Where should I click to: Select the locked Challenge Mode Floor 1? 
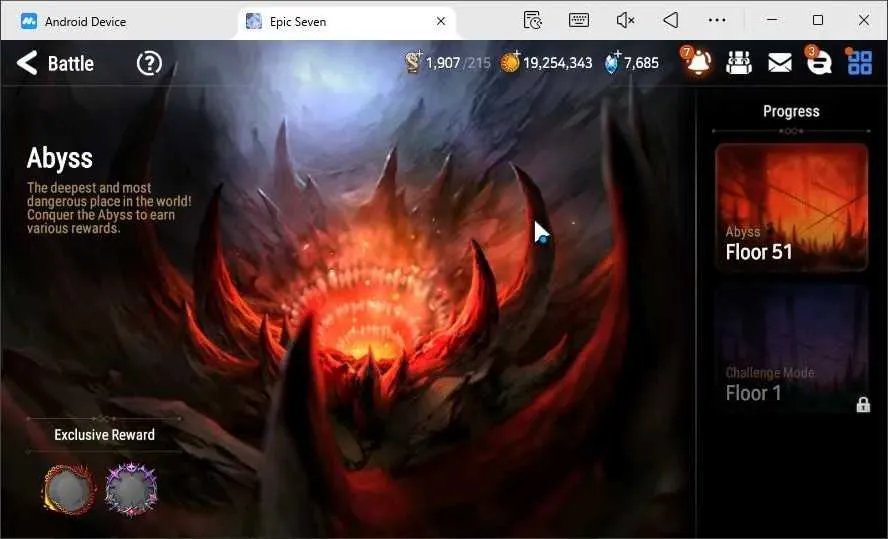point(791,350)
